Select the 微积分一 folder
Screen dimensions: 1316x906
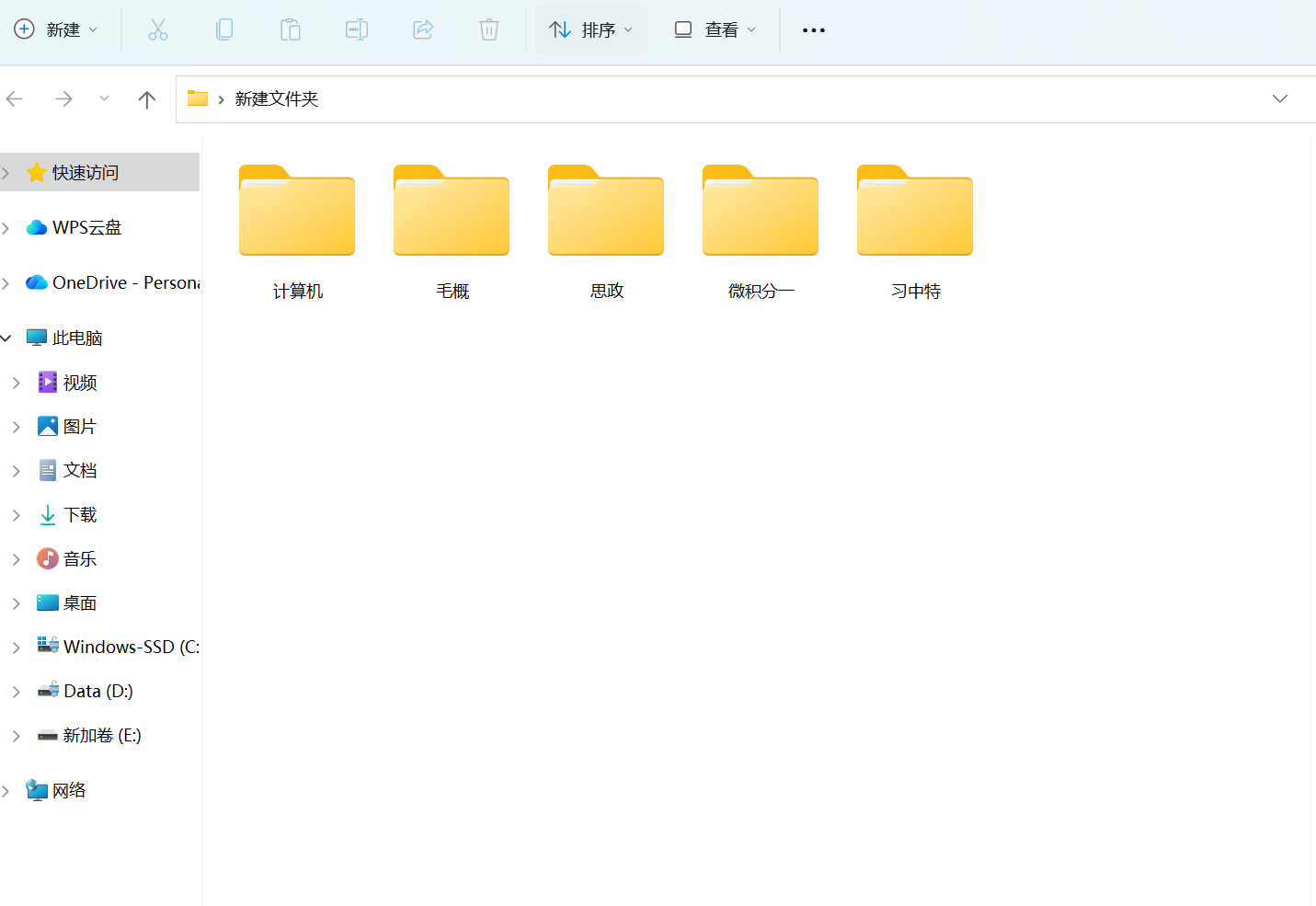point(761,230)
